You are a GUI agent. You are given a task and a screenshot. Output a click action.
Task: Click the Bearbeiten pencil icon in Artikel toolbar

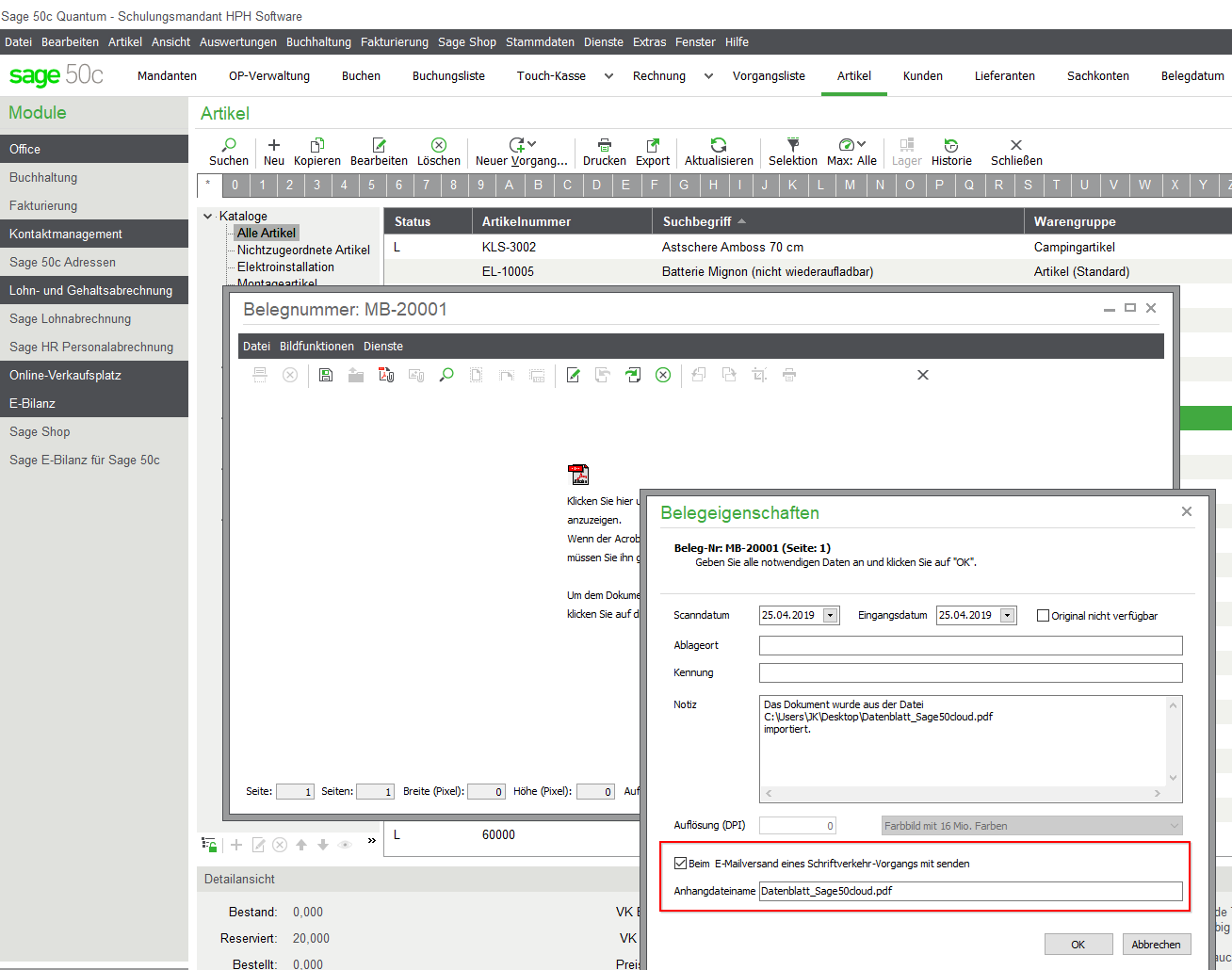pos(379,145)
